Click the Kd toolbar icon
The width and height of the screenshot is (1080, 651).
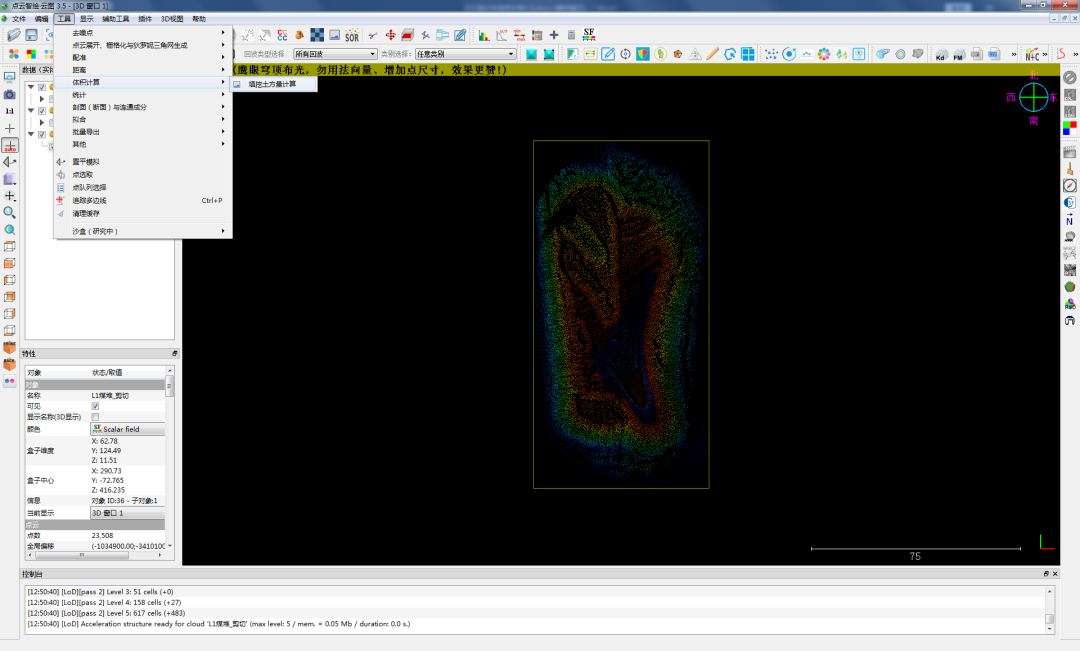pyautogui.click(x=941, y=54)
